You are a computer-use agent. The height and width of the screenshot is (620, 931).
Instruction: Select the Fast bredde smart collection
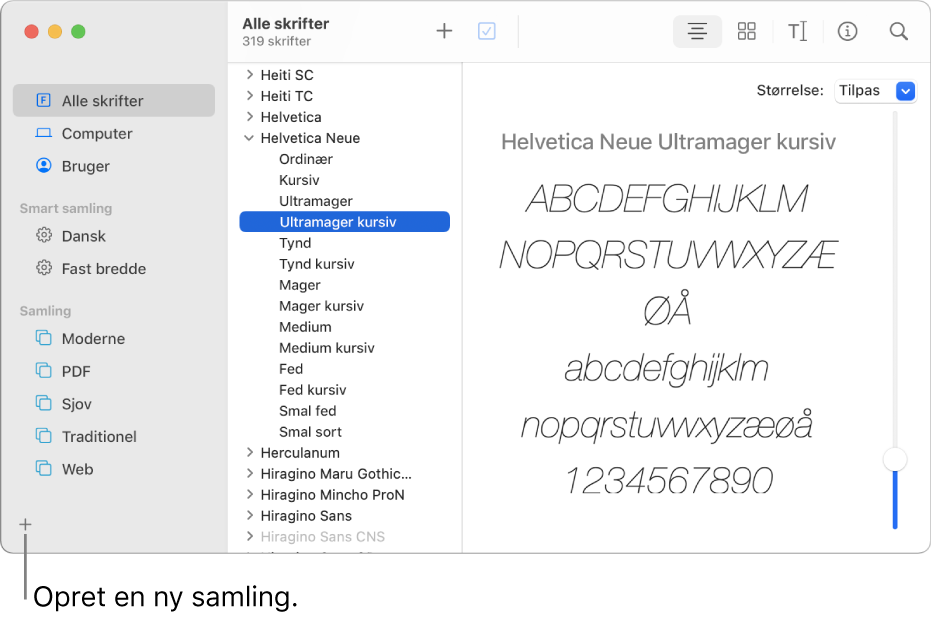click(103, 268)
